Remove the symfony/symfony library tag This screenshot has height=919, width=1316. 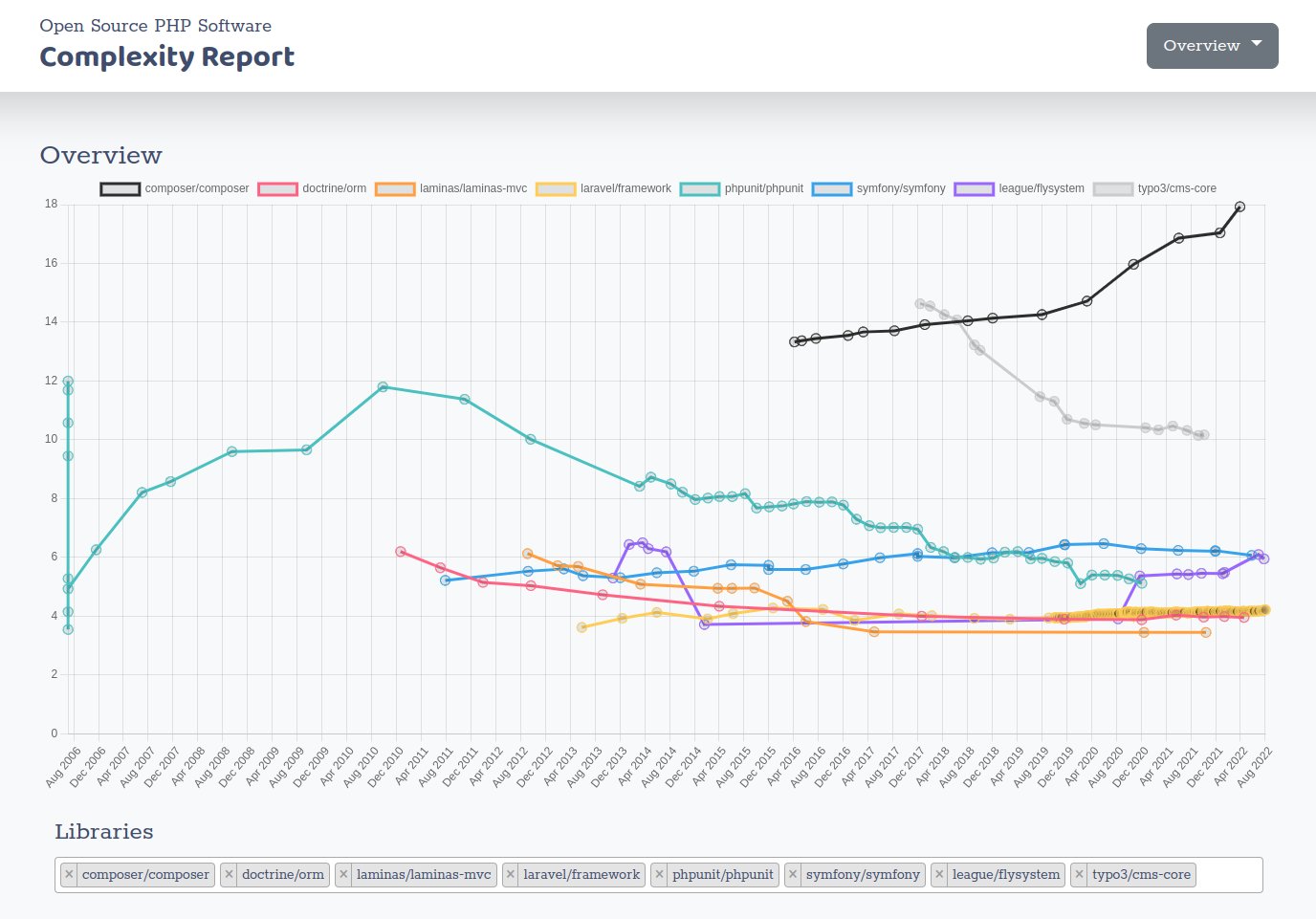795,874
